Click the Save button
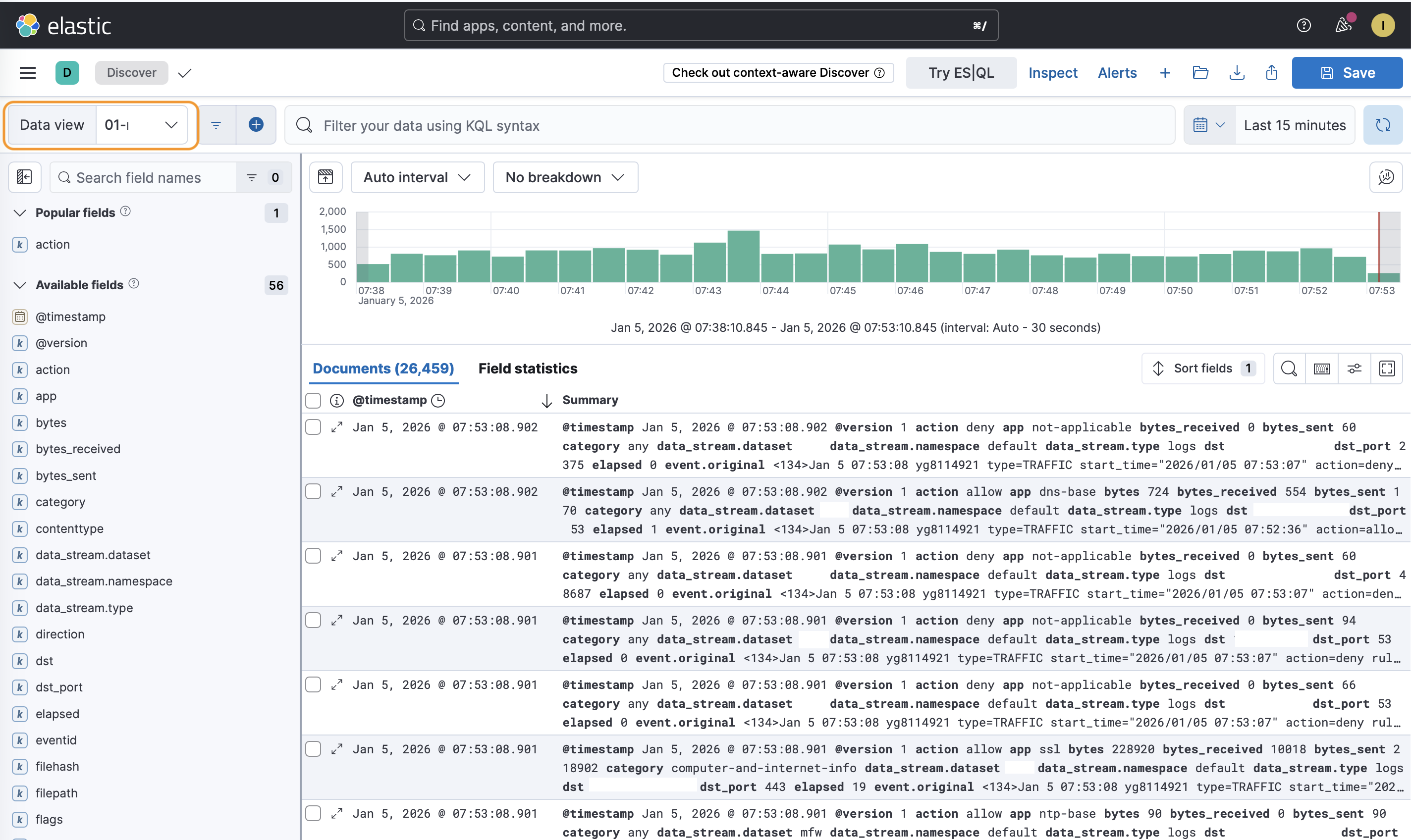The height and width of the screenshot is (840, 1411). pos(1347,72)
